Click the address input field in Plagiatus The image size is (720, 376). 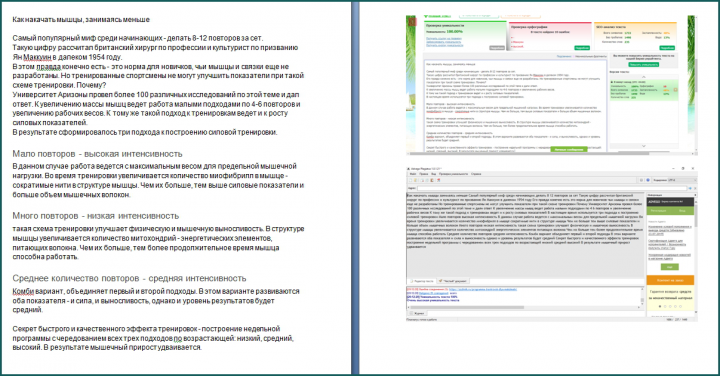click(x=552, y=188)
